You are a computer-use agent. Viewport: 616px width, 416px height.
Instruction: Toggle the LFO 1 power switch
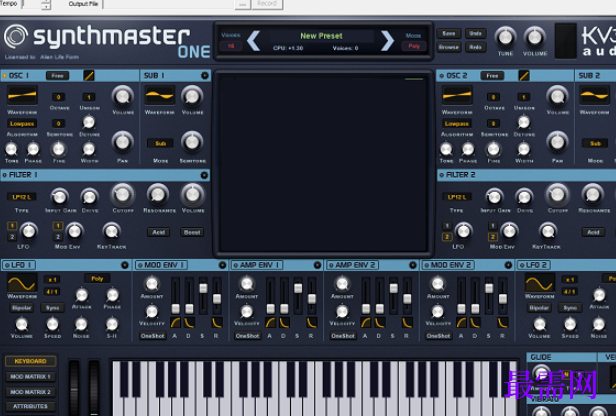click(x=7, y=266)
